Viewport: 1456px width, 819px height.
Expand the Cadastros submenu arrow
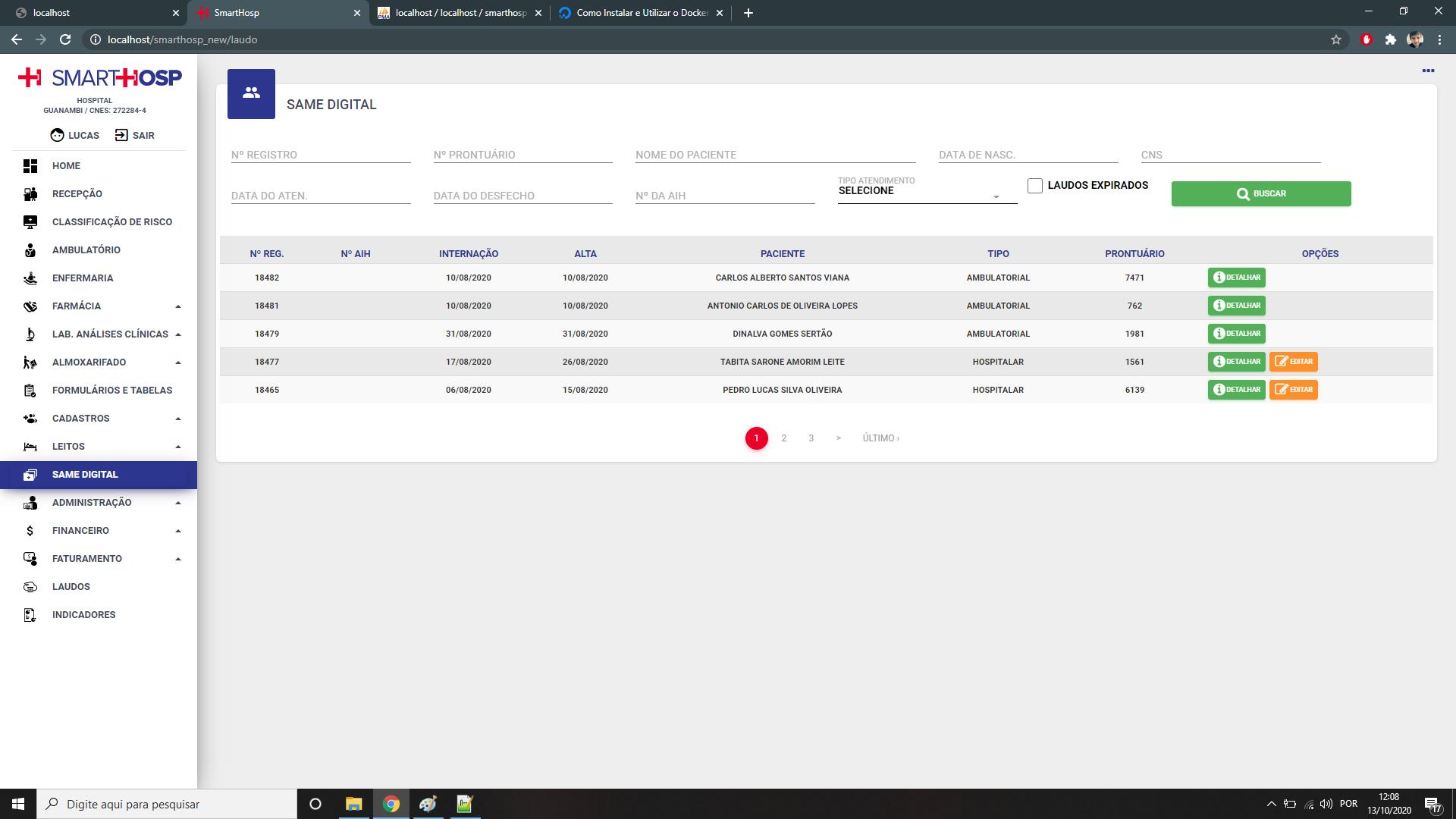(178, 419)
